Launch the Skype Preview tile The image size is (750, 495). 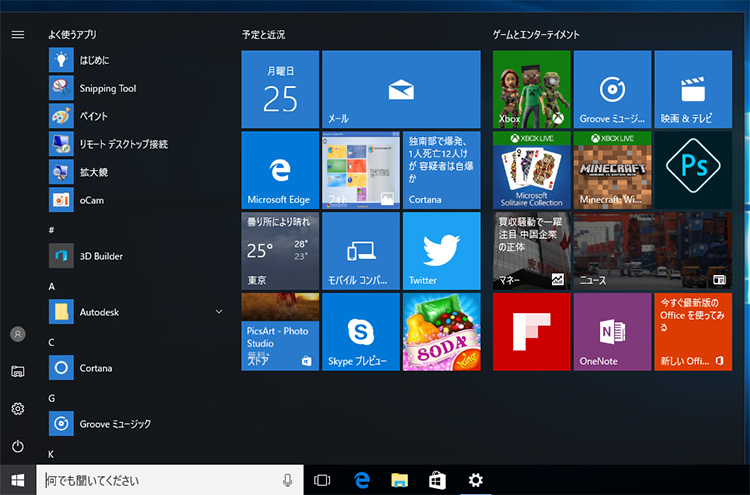point(360,331)
